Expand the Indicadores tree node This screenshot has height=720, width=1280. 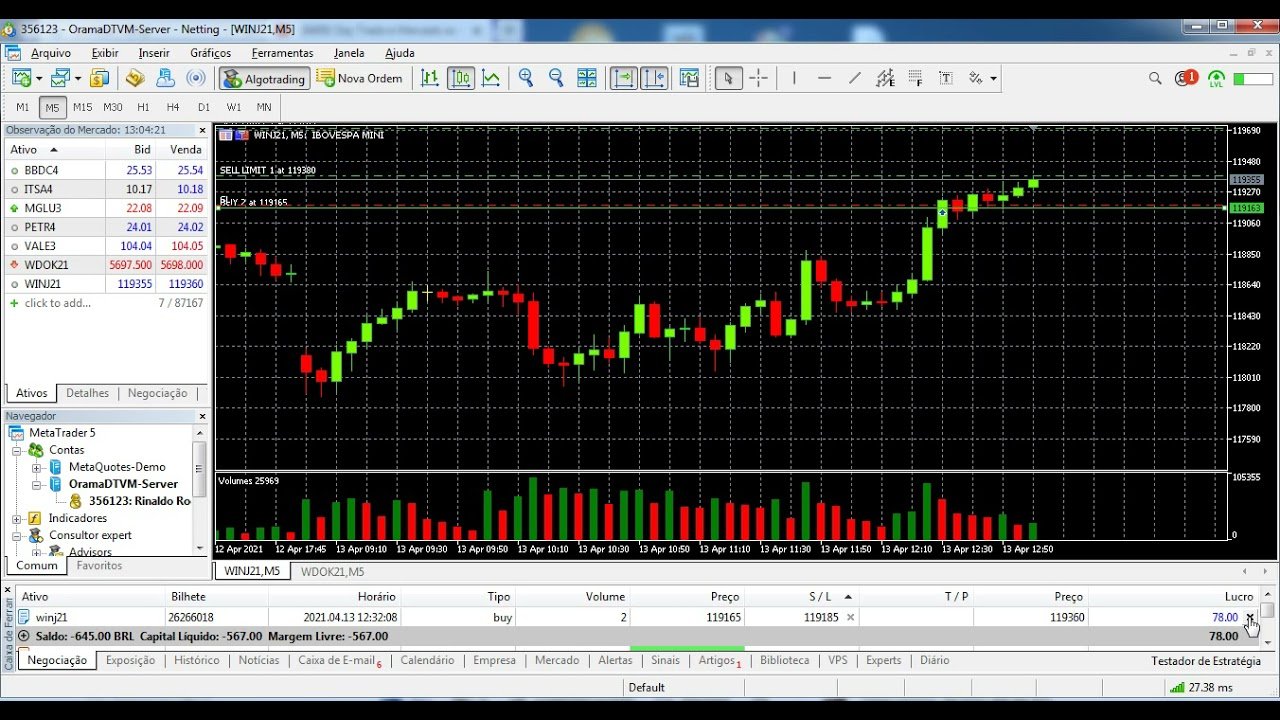(x=17, y=519)
